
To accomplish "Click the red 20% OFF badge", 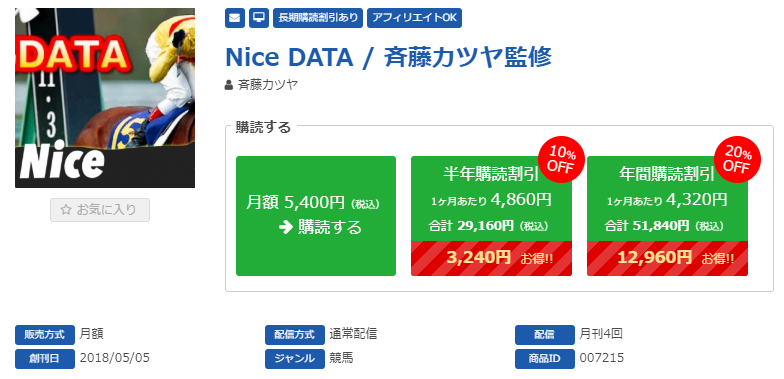I will click(x=736, y=159).
